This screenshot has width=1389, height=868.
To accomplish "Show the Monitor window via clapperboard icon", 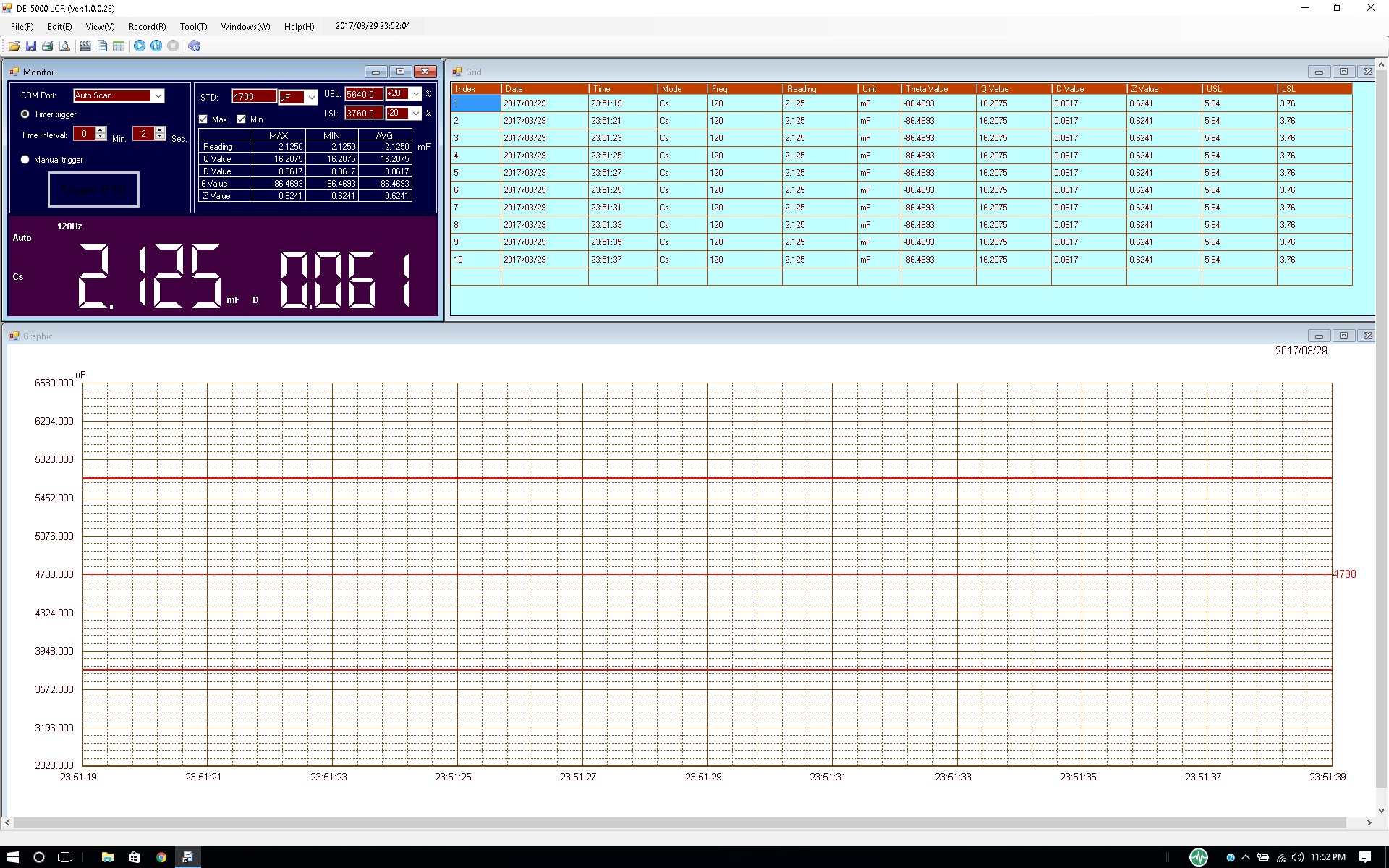I will (85, 46).
